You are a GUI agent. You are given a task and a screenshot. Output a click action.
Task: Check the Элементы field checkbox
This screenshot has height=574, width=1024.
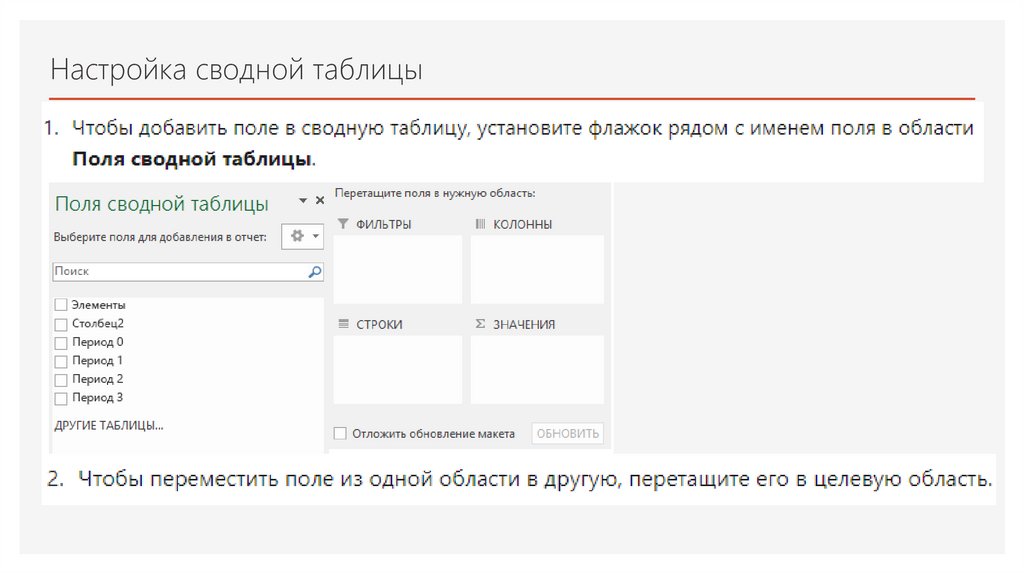(x=61, y=305)
